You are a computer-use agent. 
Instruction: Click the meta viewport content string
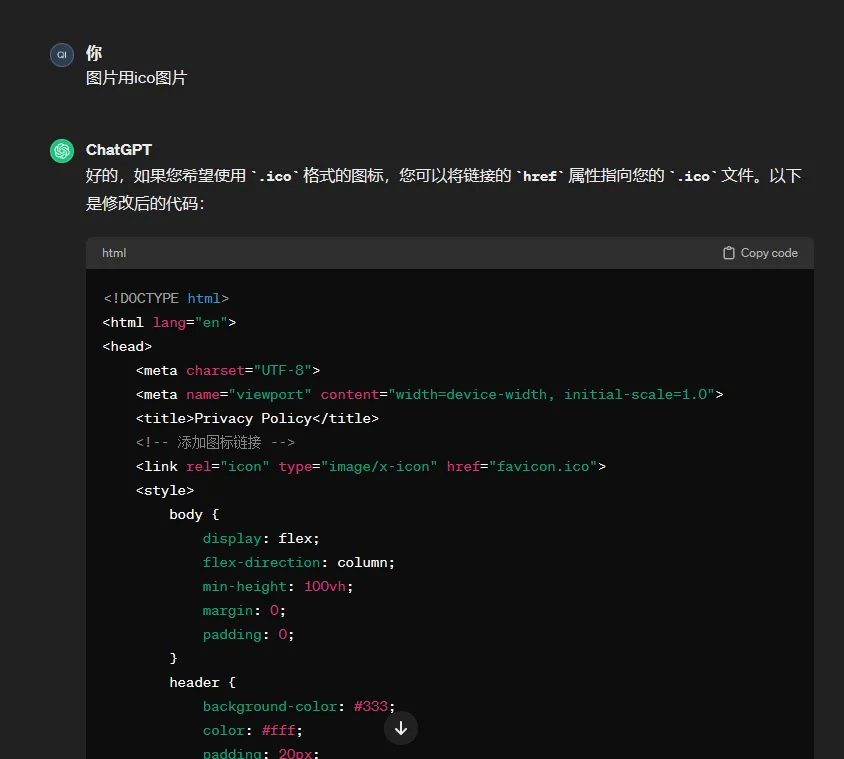[552, 394]
